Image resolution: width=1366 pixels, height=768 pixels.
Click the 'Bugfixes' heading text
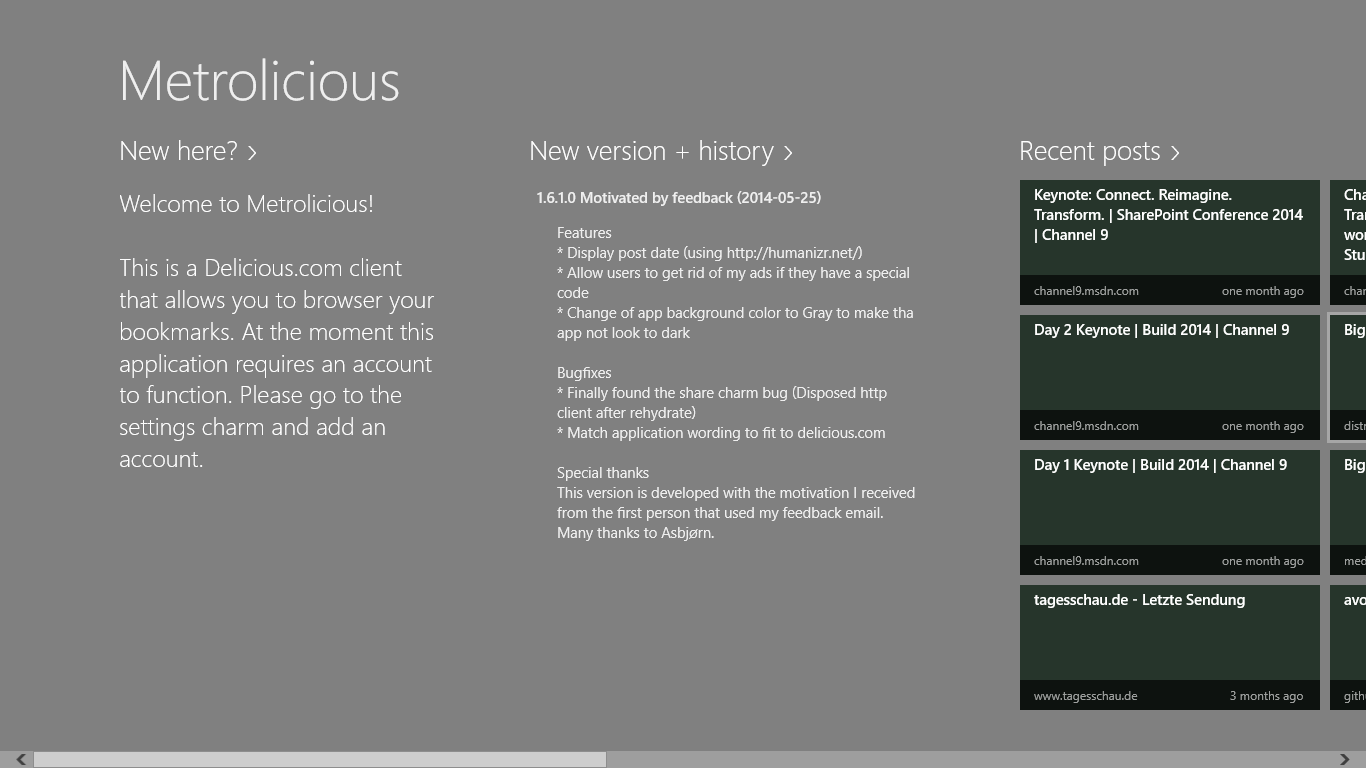(x=584, y=373)
